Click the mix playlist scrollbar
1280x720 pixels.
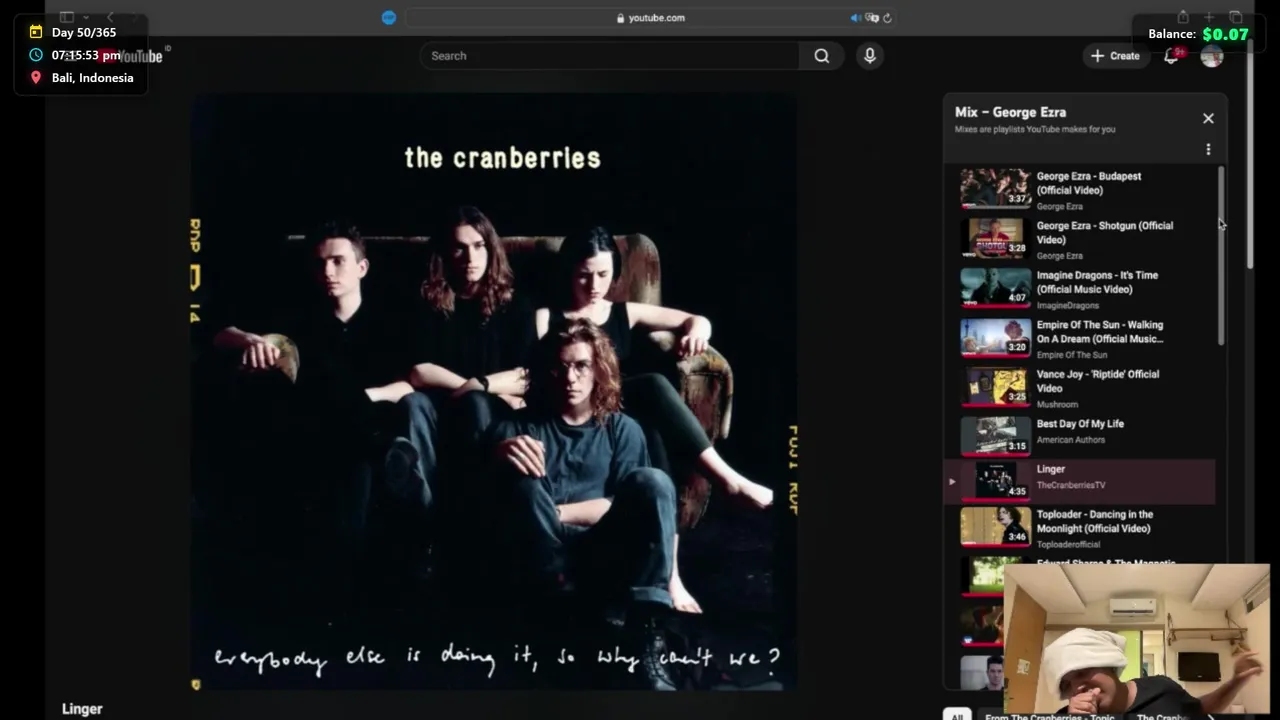(x=1221, y=256)
